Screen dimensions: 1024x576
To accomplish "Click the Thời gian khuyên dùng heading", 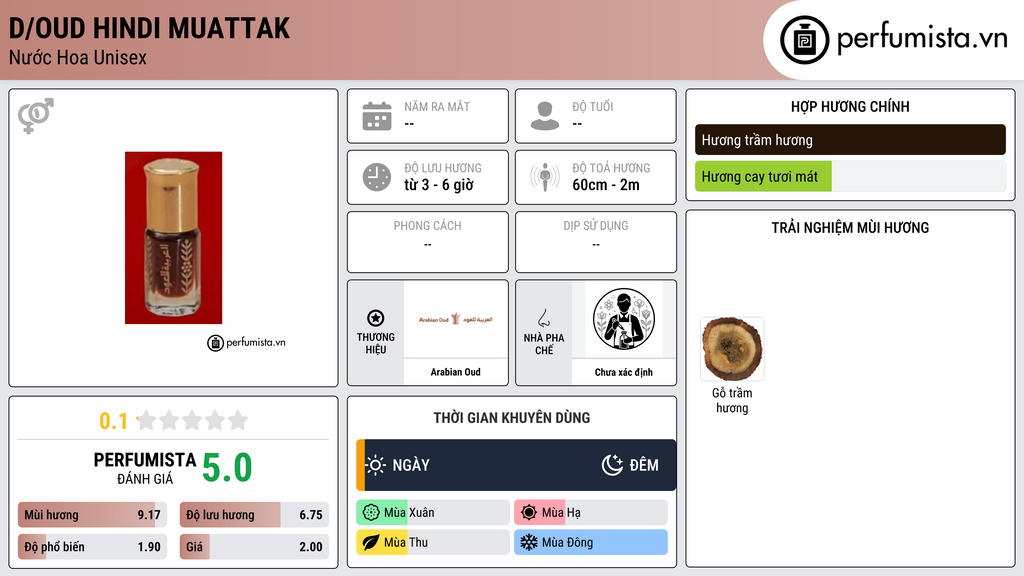I will (x=512, y=418).
